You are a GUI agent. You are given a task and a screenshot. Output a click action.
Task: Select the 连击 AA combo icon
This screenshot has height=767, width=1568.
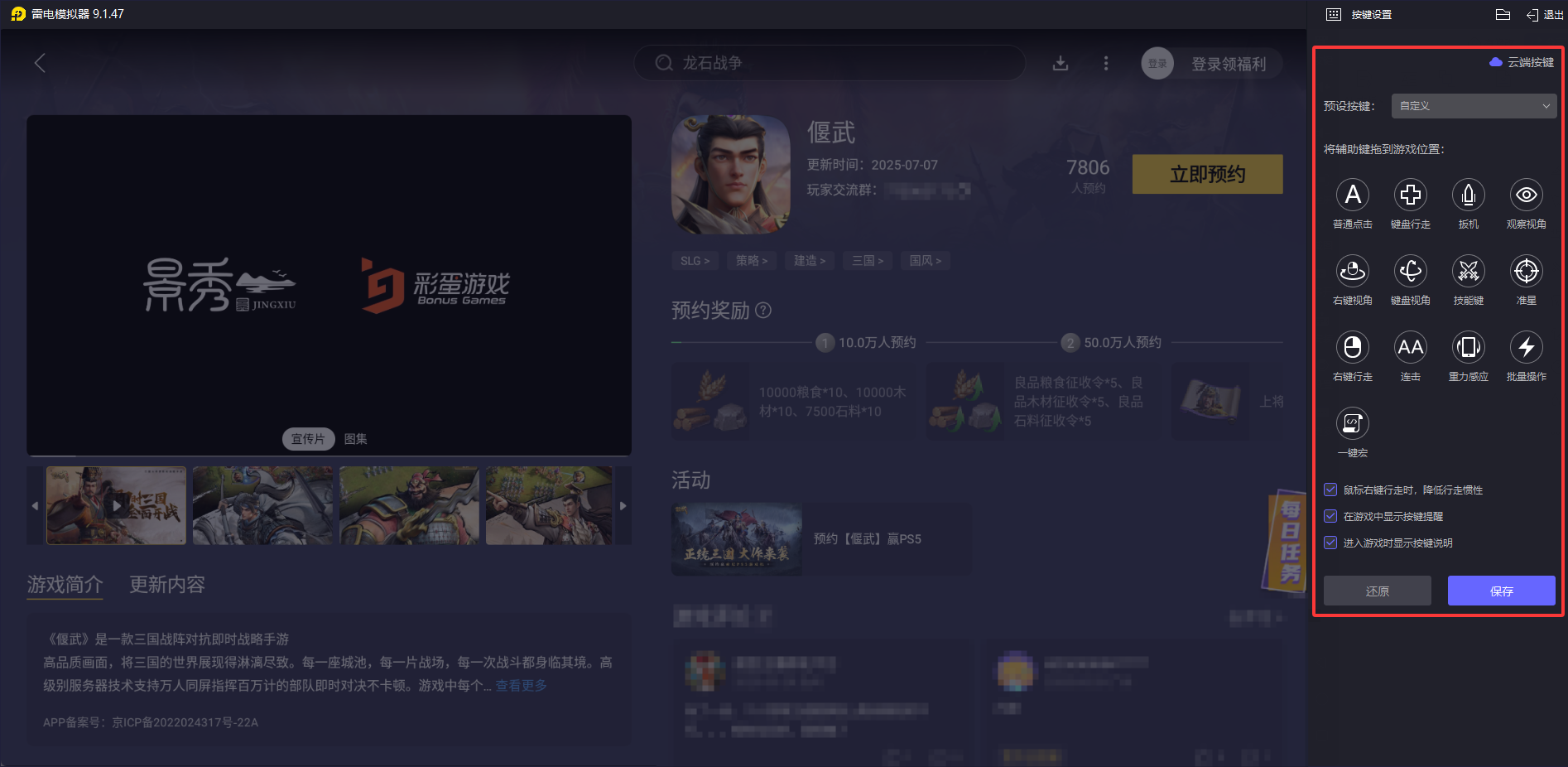tap(1410, 348)
